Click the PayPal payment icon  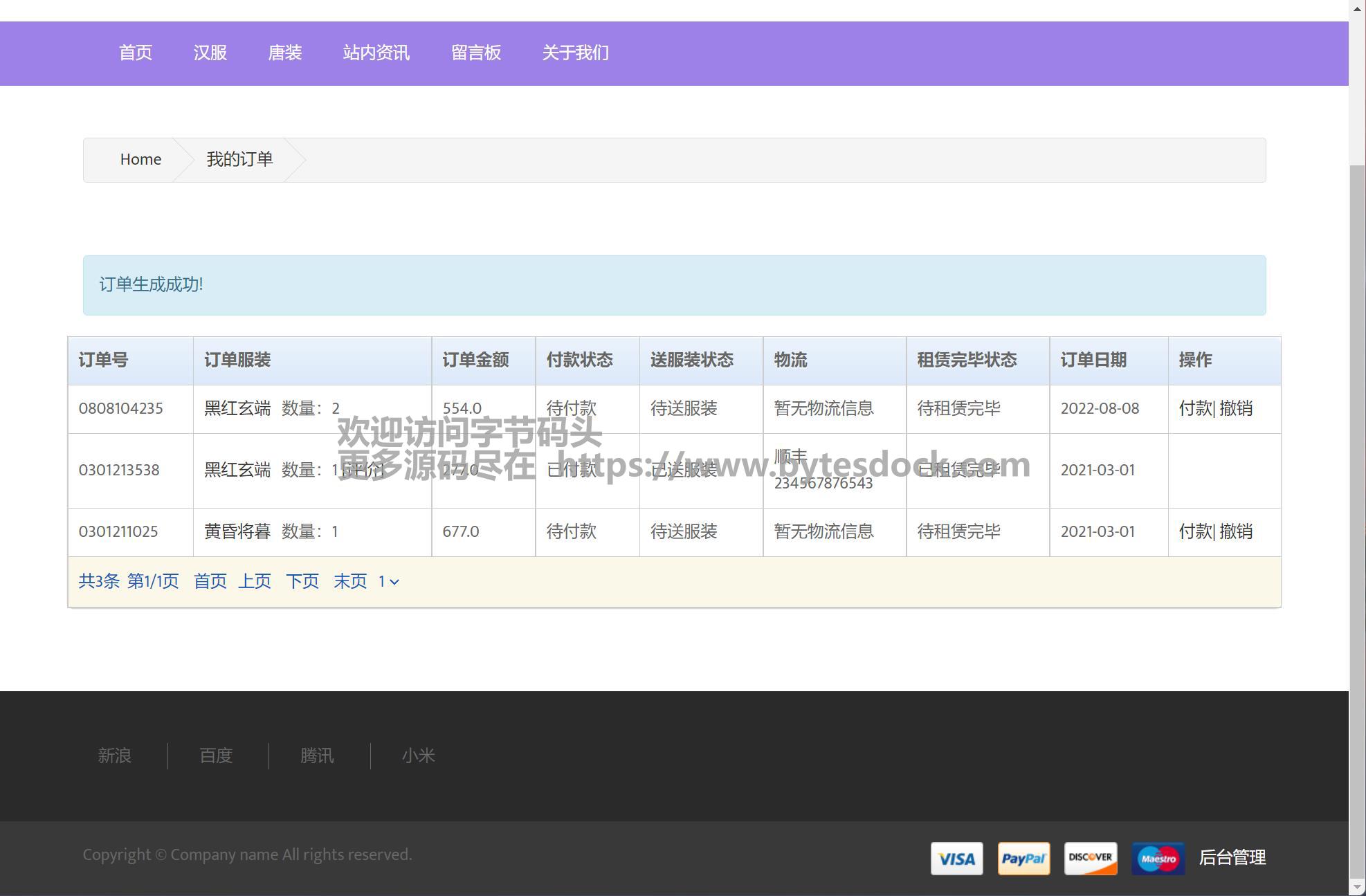(x=1023, y=859)
